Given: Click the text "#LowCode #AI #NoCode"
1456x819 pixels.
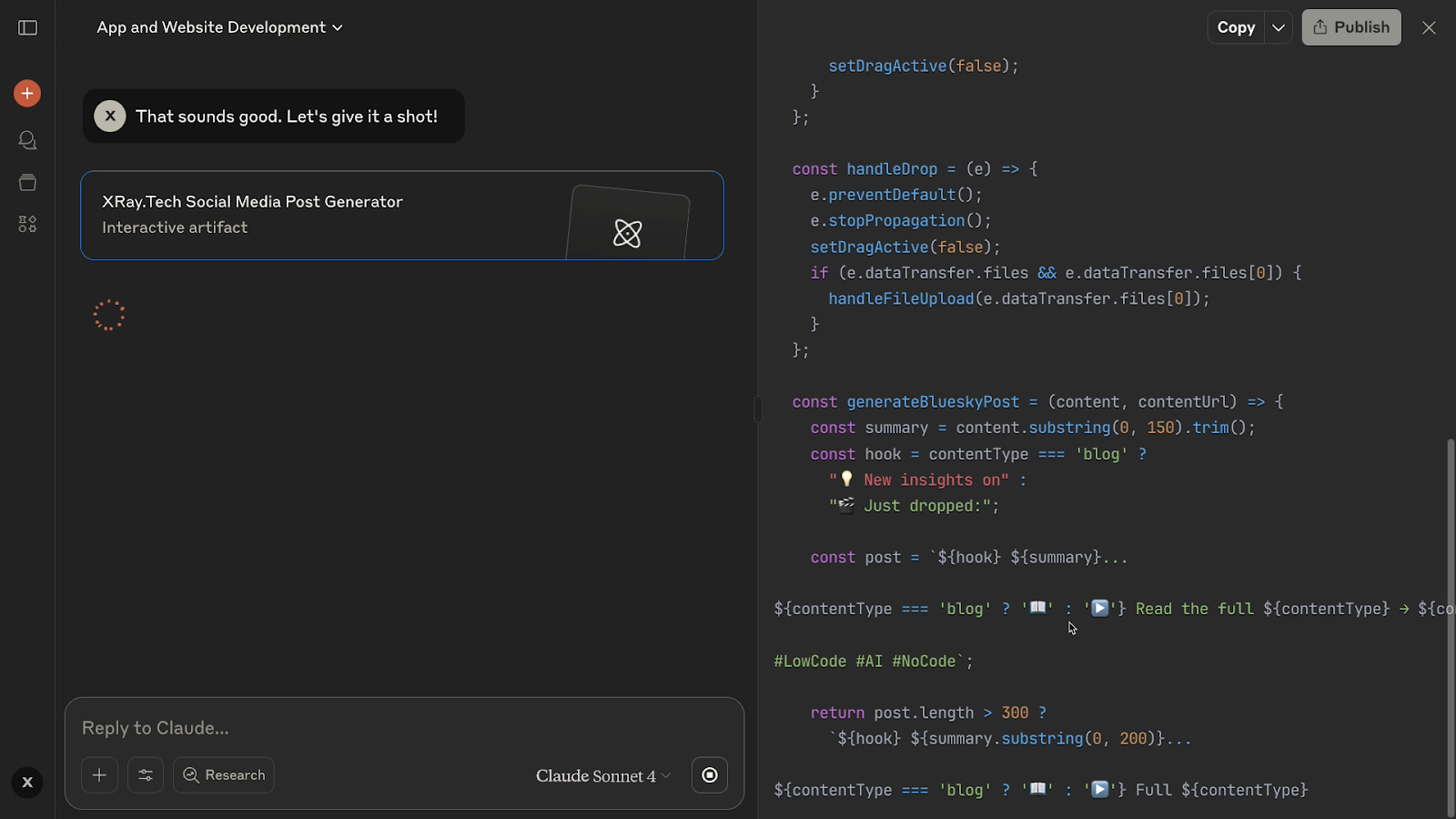Looking at the screenshot, I should [864, 662].
